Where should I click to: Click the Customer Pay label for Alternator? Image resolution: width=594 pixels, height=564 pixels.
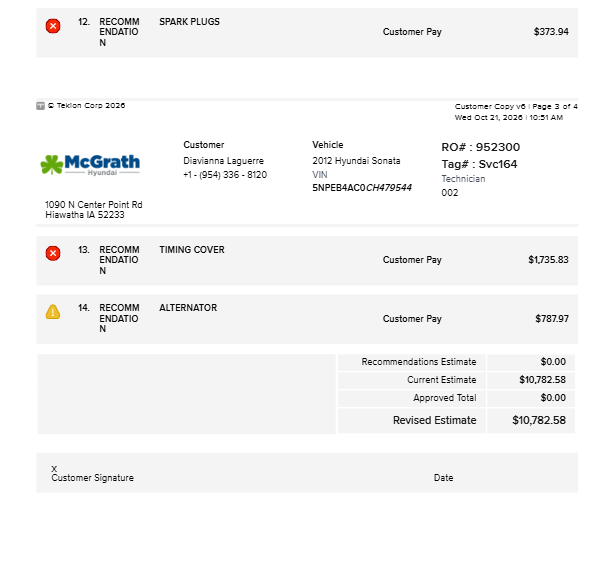pyautogui.click(x=412, y=319)
